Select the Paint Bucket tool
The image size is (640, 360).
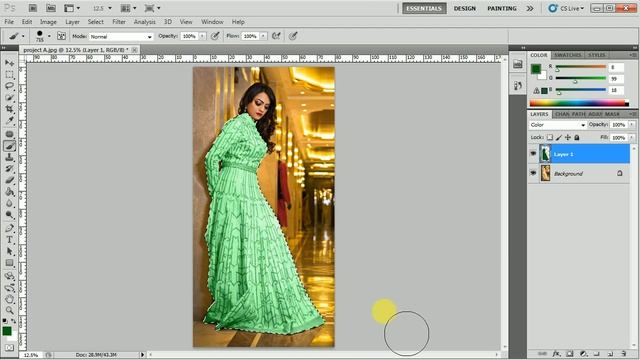pos(9,191)
